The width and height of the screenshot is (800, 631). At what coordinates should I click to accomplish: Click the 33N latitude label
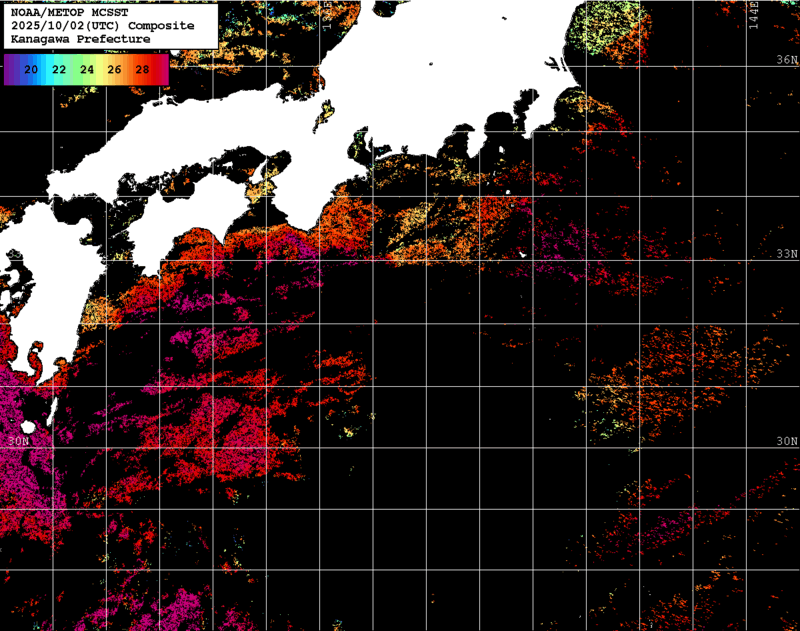click(x=788, y=254)
